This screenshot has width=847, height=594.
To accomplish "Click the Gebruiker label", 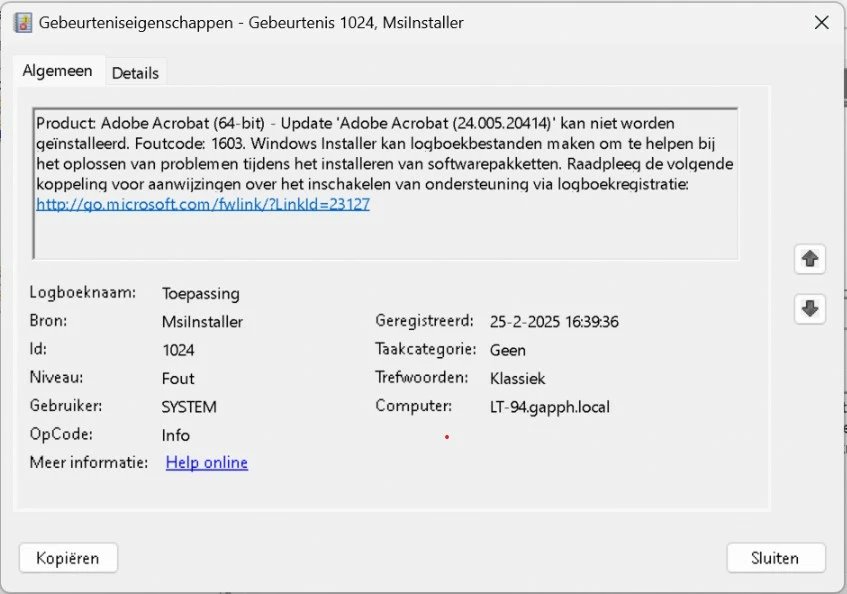I will click(66, 406).
